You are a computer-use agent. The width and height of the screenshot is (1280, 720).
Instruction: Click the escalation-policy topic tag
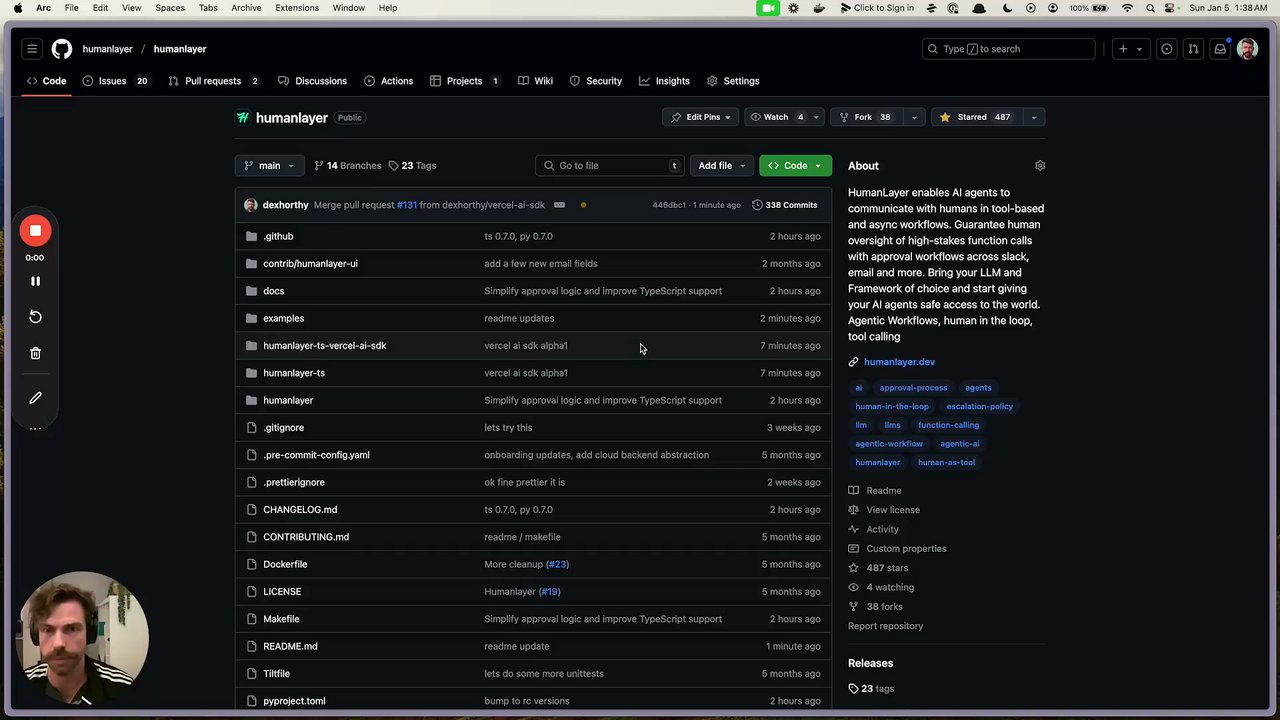[x=980, y=406]
